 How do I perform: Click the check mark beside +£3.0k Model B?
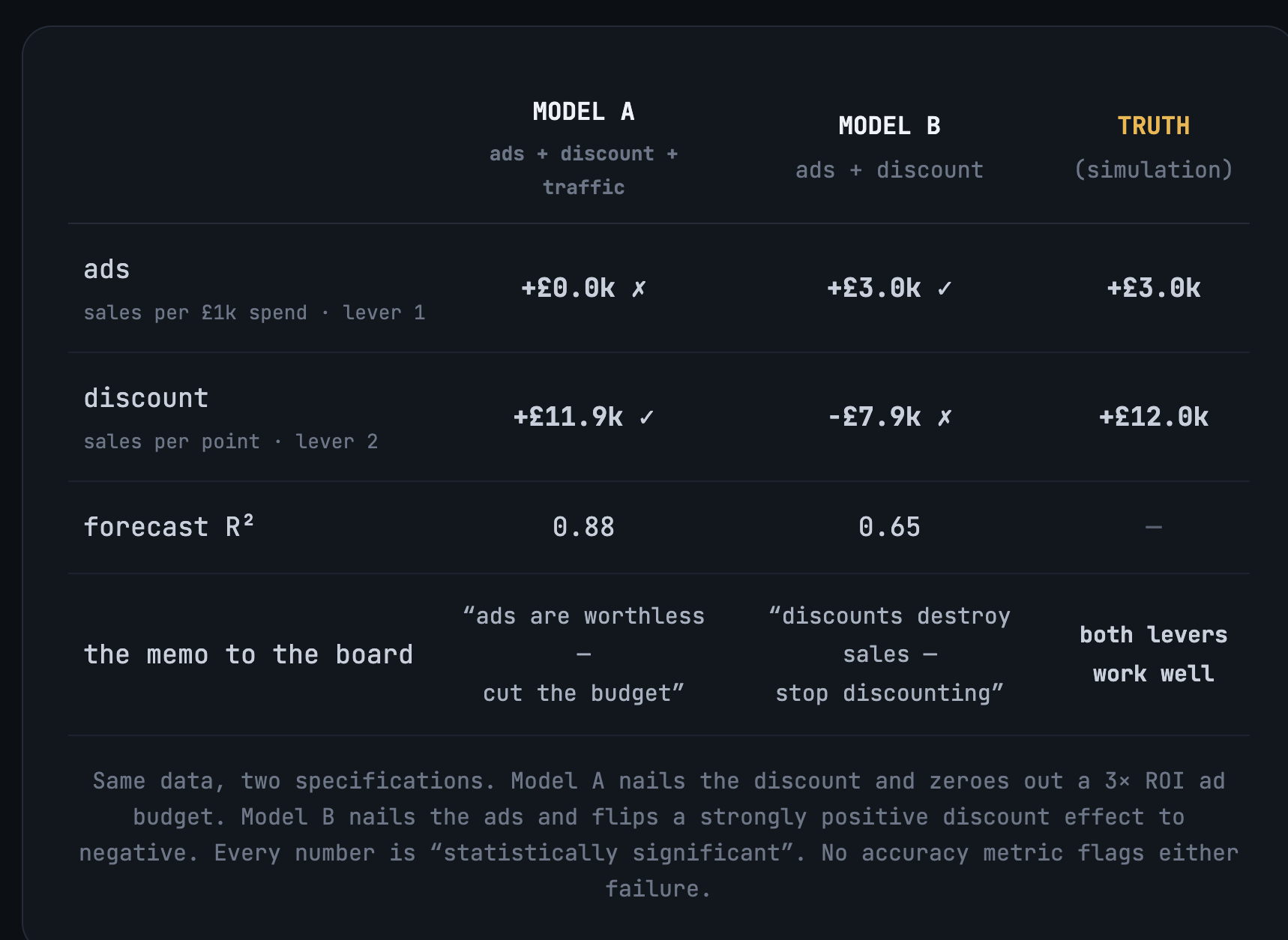[x=945, y=289]
